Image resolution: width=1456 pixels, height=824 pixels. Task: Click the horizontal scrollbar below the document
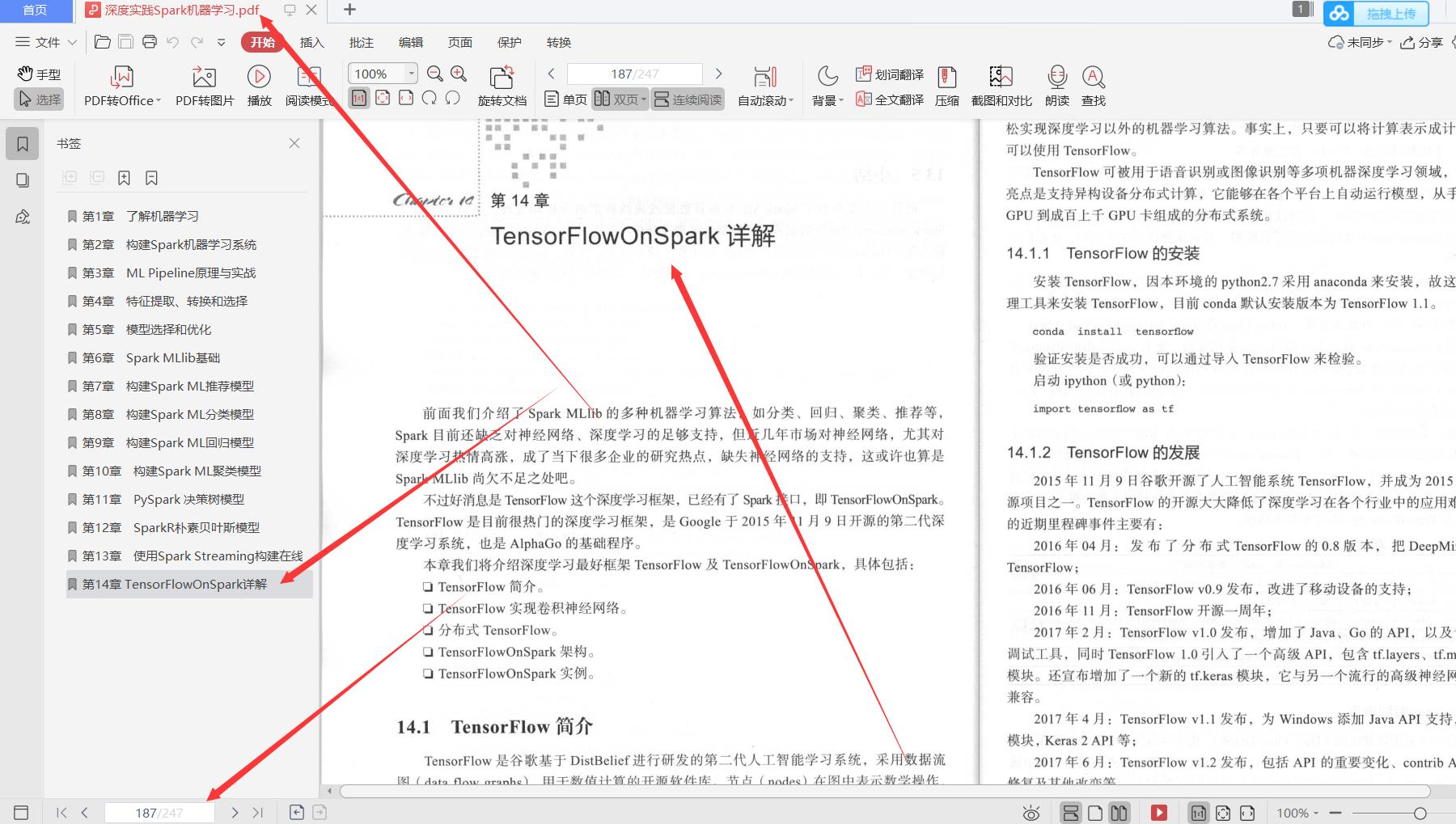[885, 791]
